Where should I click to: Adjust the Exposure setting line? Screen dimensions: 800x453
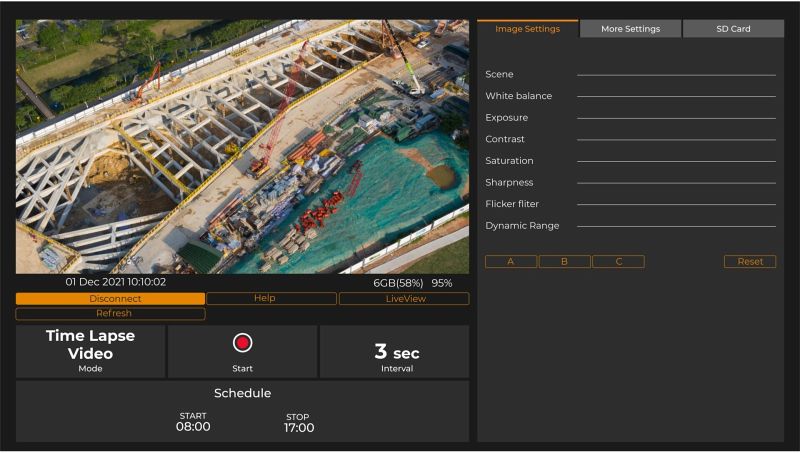pyautogui.click(x=677, y=118)
